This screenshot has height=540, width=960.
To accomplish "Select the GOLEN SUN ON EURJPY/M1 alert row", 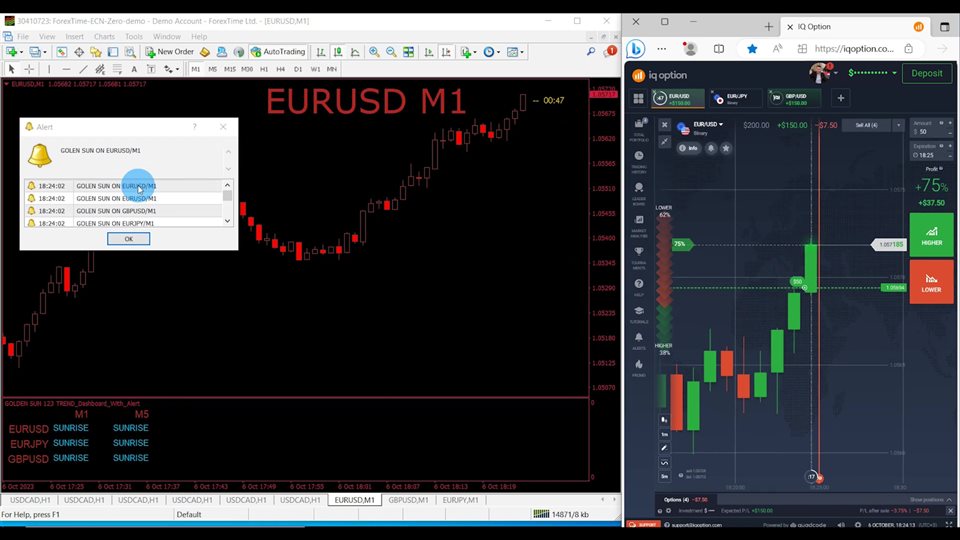I will (123, 223).
